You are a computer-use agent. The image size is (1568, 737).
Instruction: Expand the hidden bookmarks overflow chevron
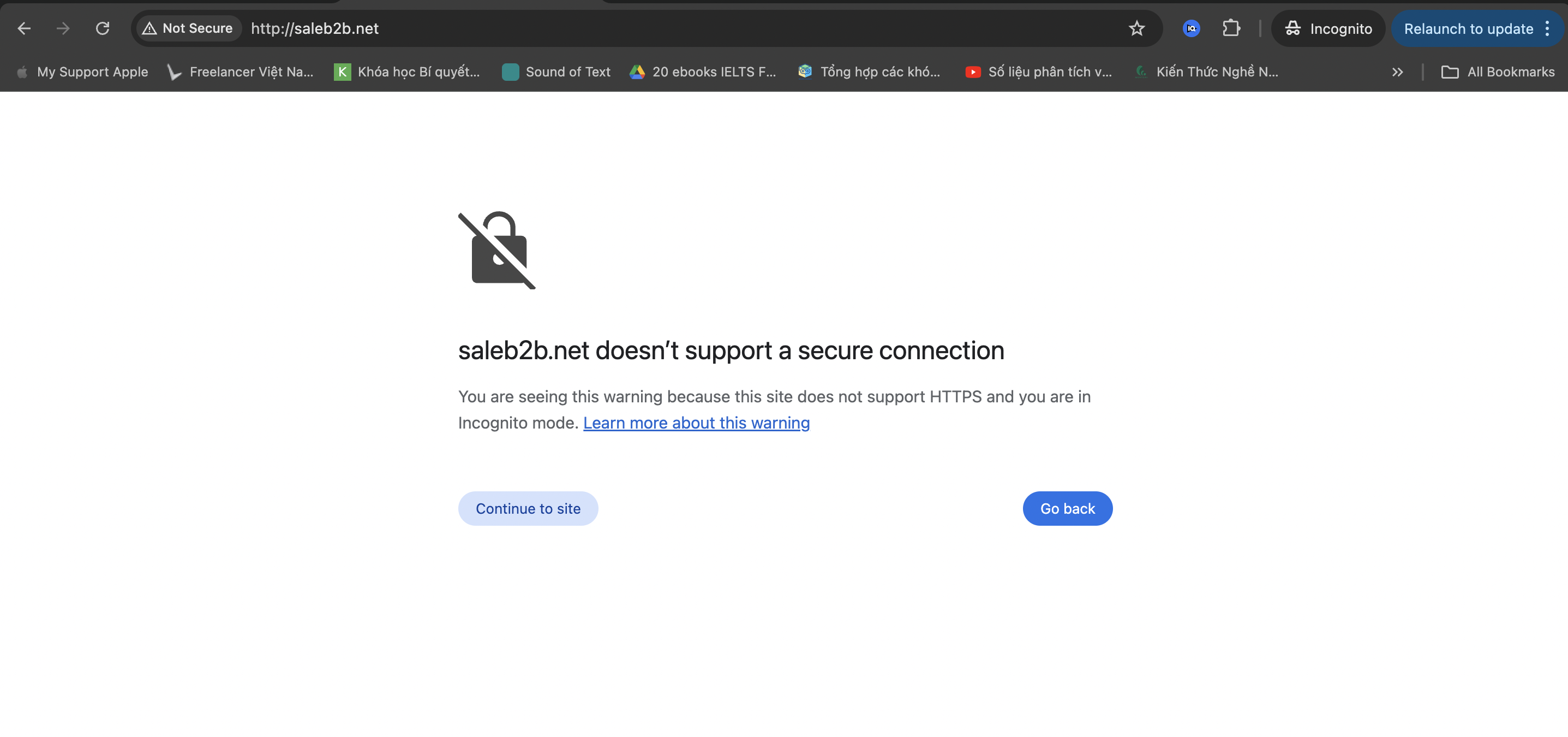pyautogui.click(x=1397, y=73)
